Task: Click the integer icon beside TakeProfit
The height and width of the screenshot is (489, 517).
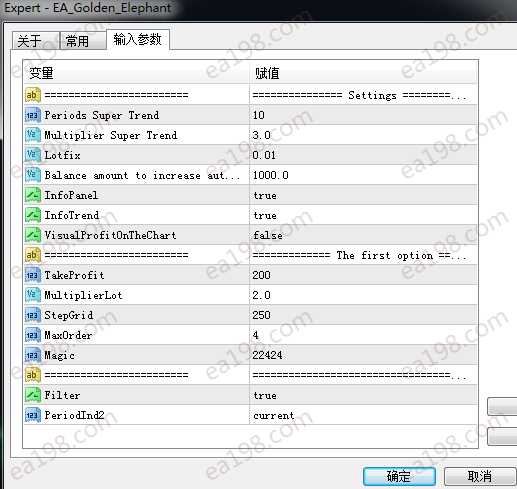Action: tap(33, 275)
